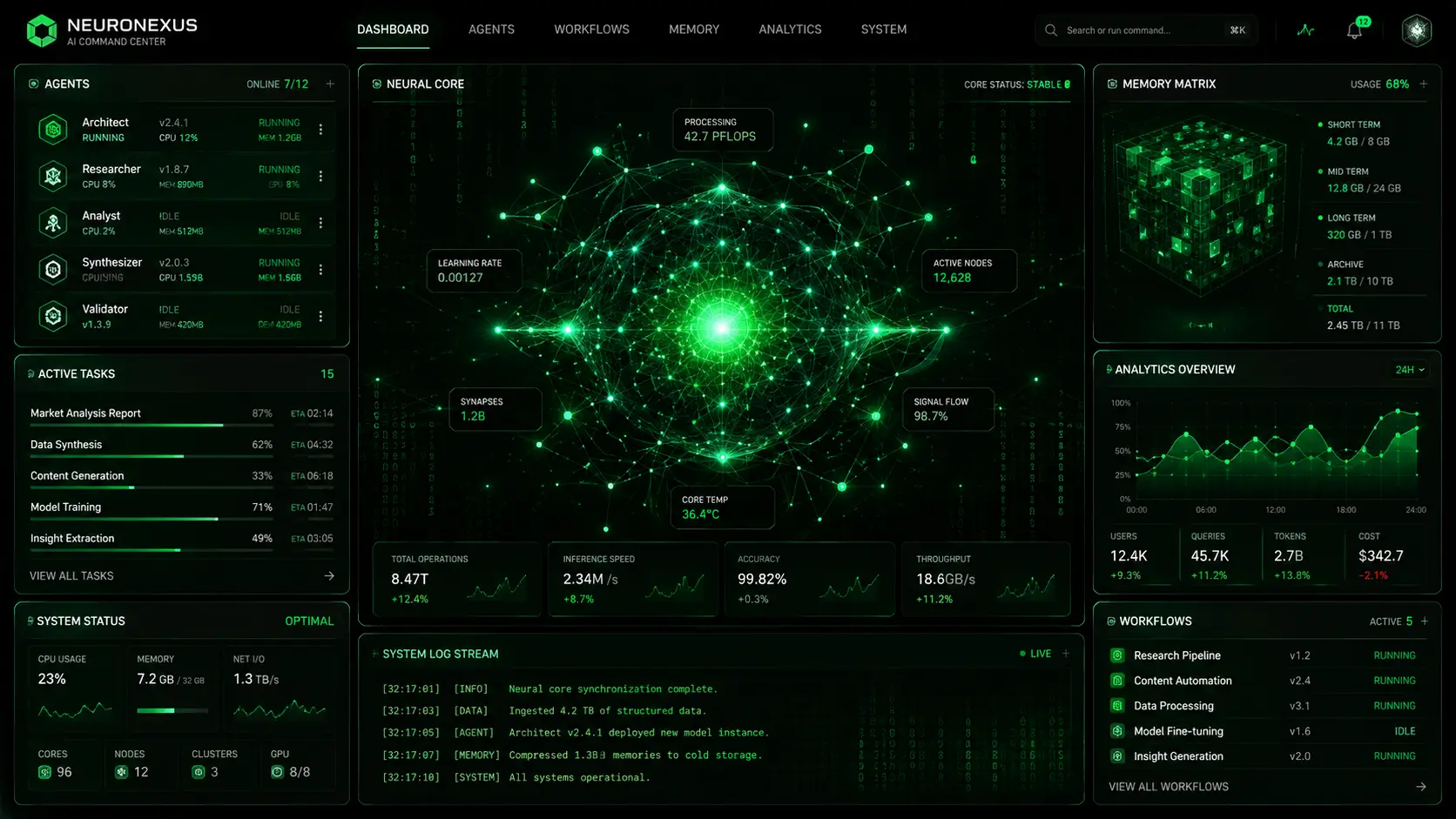Click the Memory Matrix panel icon
This screenshot has width=1456, height=819.
click(x=1112, y=84)
